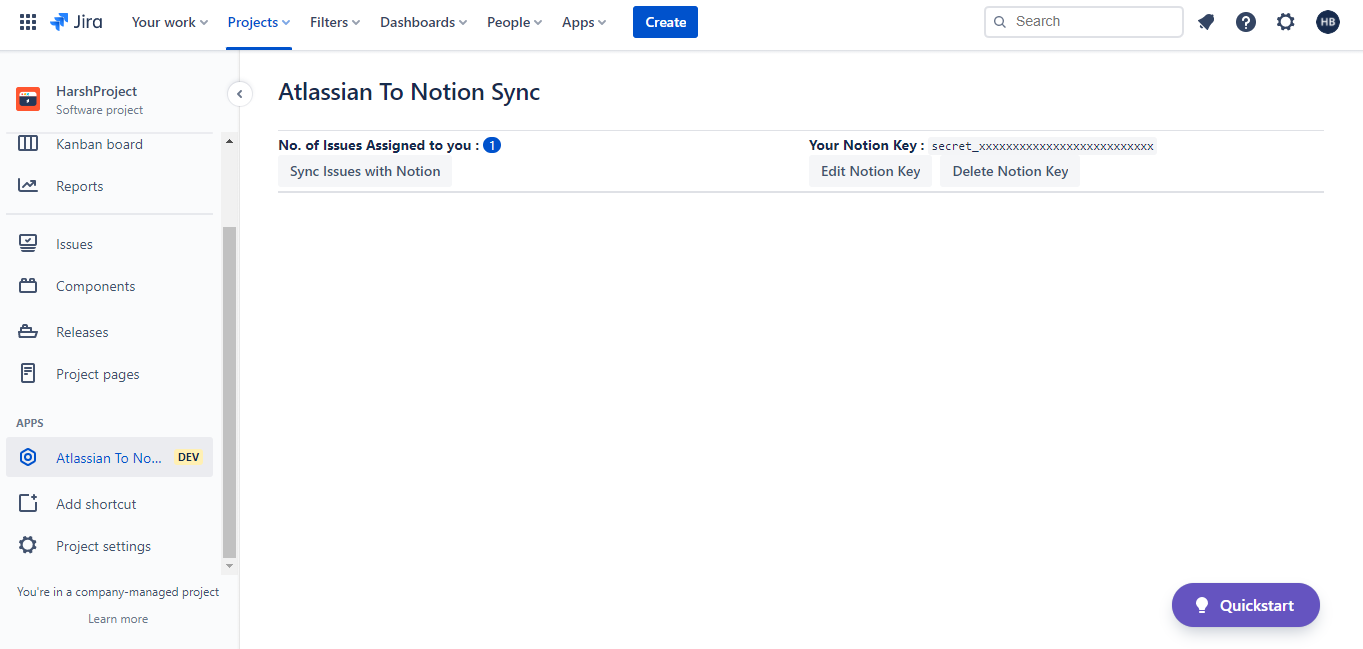
Task: Click the sidebar scroll up arrow
Action: click(229, 141)
